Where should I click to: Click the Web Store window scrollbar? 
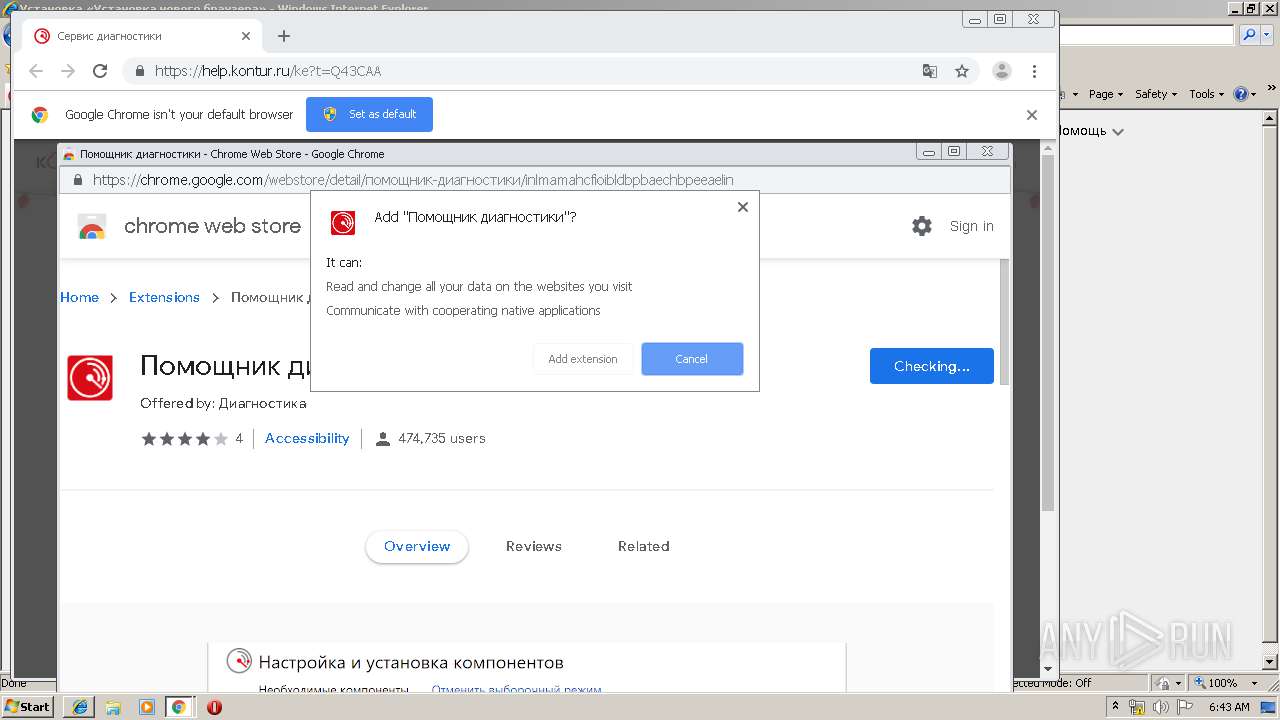pyautogui.click(x=1003, y=320)
